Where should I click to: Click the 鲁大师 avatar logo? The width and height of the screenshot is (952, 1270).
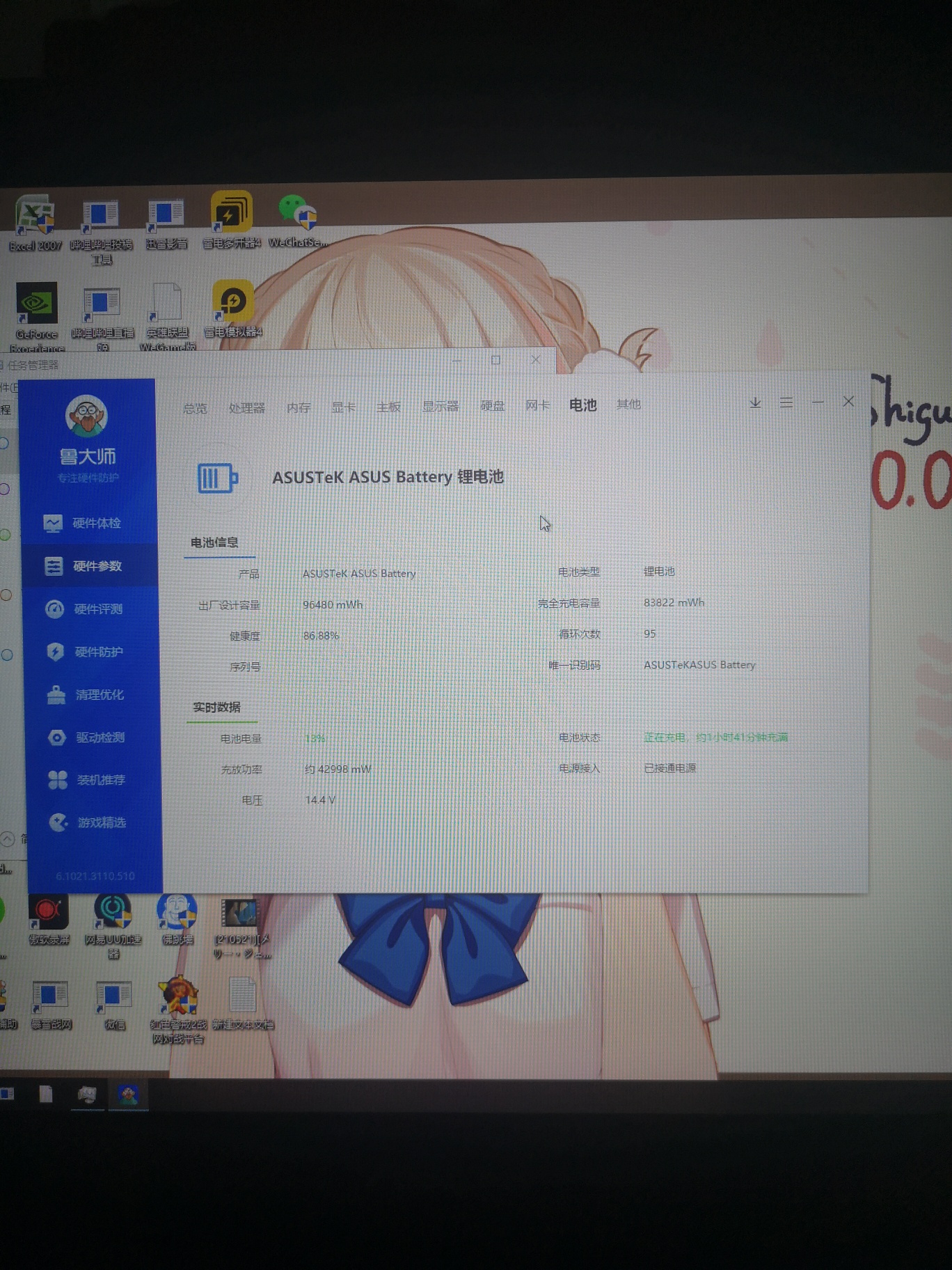(86, 416)
